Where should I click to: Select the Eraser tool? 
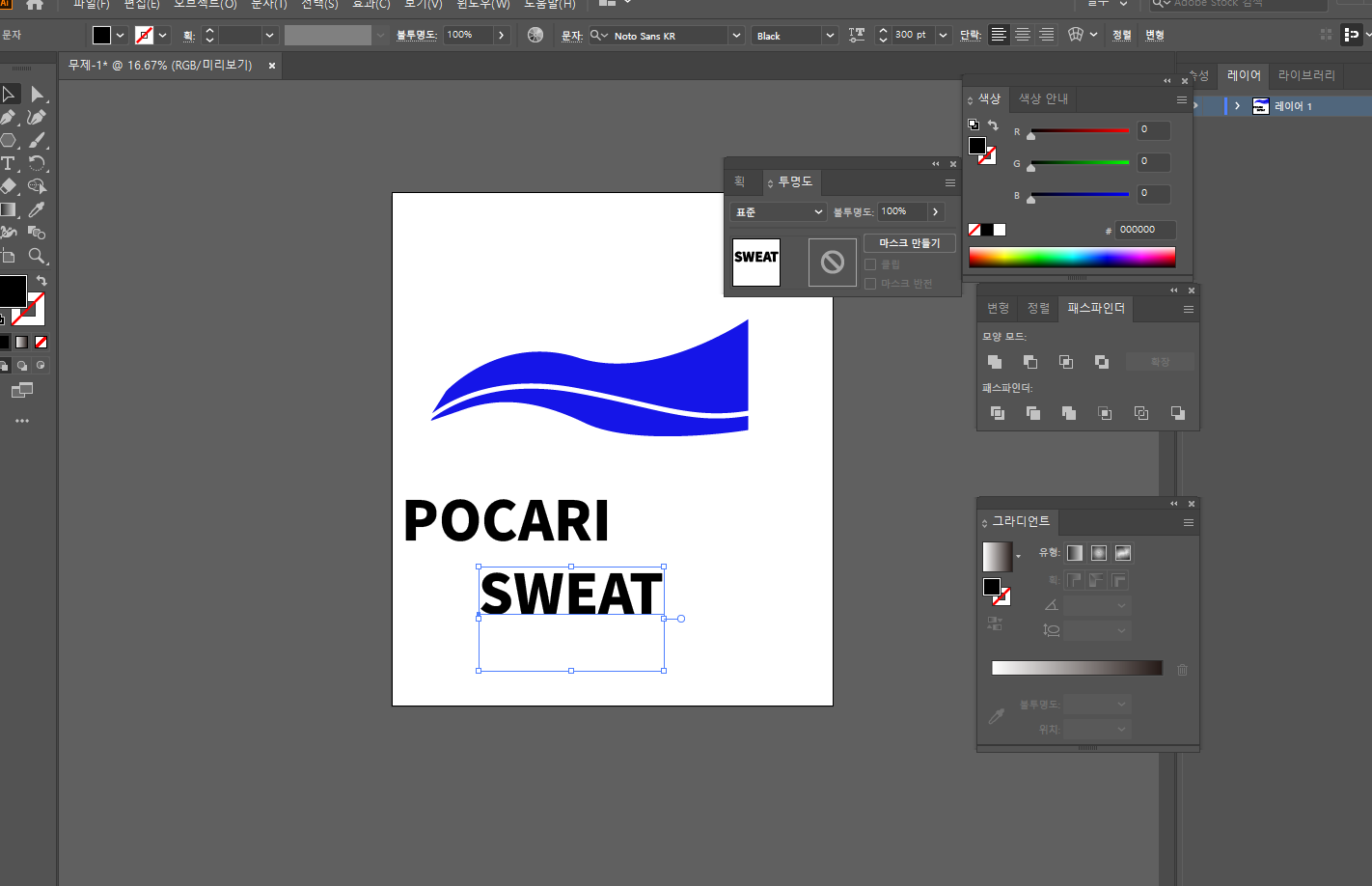[x=9, y=186]
